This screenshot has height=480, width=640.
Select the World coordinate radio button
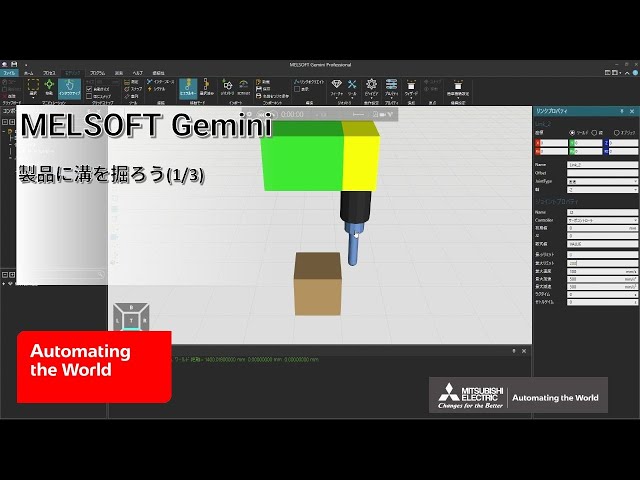point(572,133)
